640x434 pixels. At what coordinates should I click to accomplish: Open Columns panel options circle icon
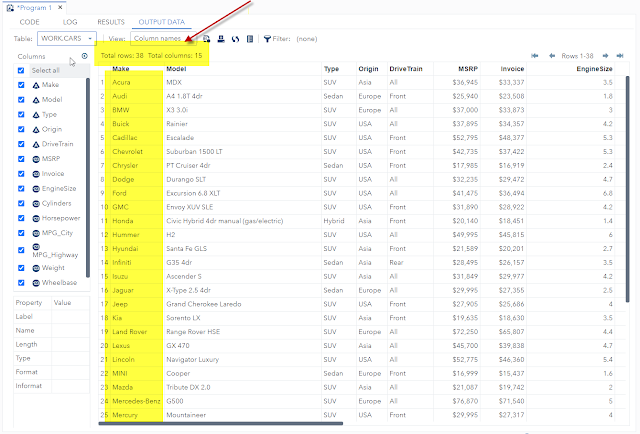tap(84, 56)
